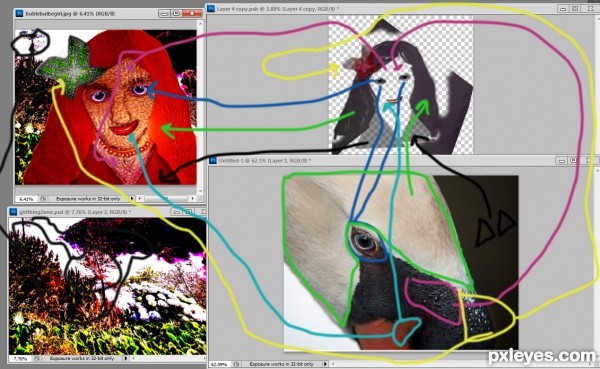
Task: Click the right scroll arrow in the bublebulbegirl.jpg window
Action: tap(192, 199)
